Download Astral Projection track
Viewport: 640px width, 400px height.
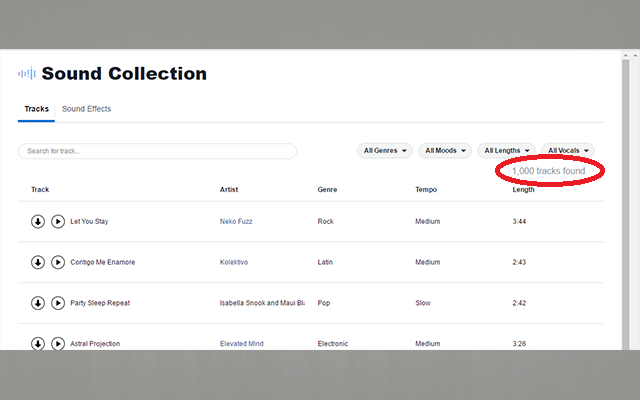pos(38,343)
